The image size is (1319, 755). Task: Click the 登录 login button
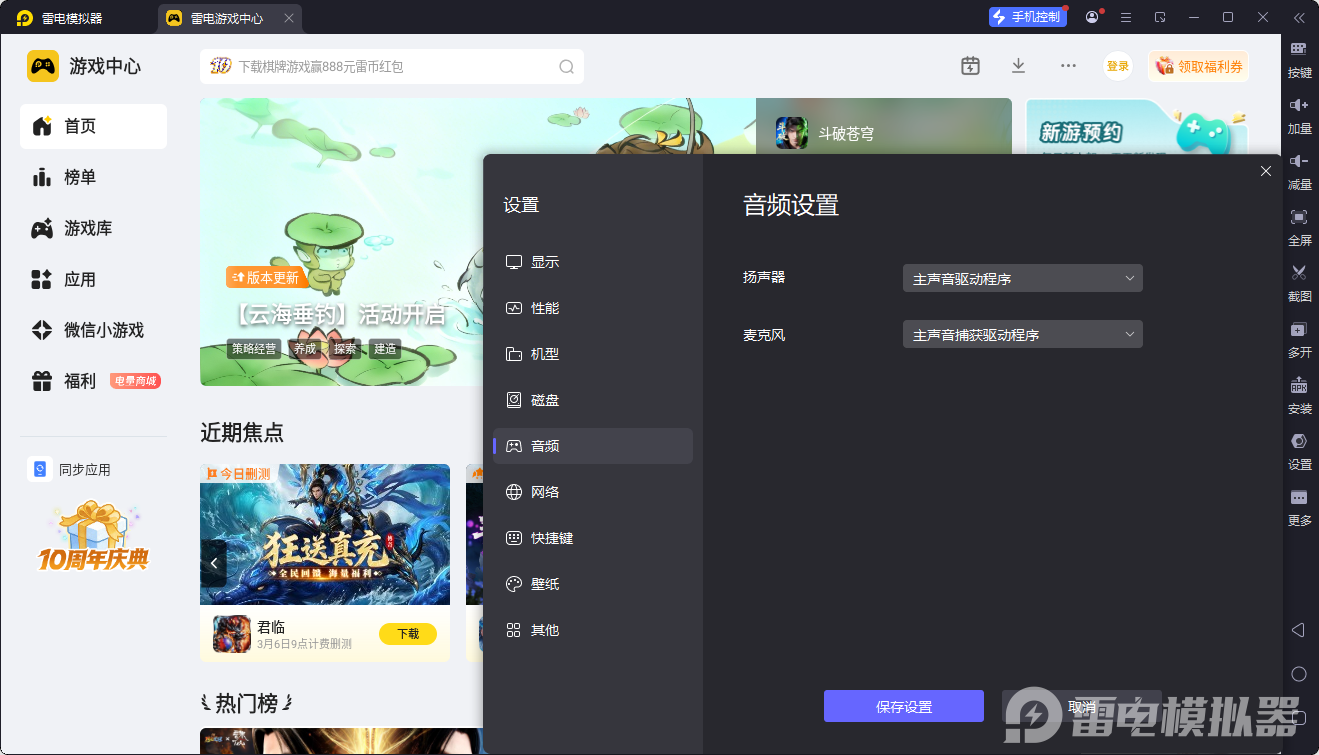coord(1118,66)
